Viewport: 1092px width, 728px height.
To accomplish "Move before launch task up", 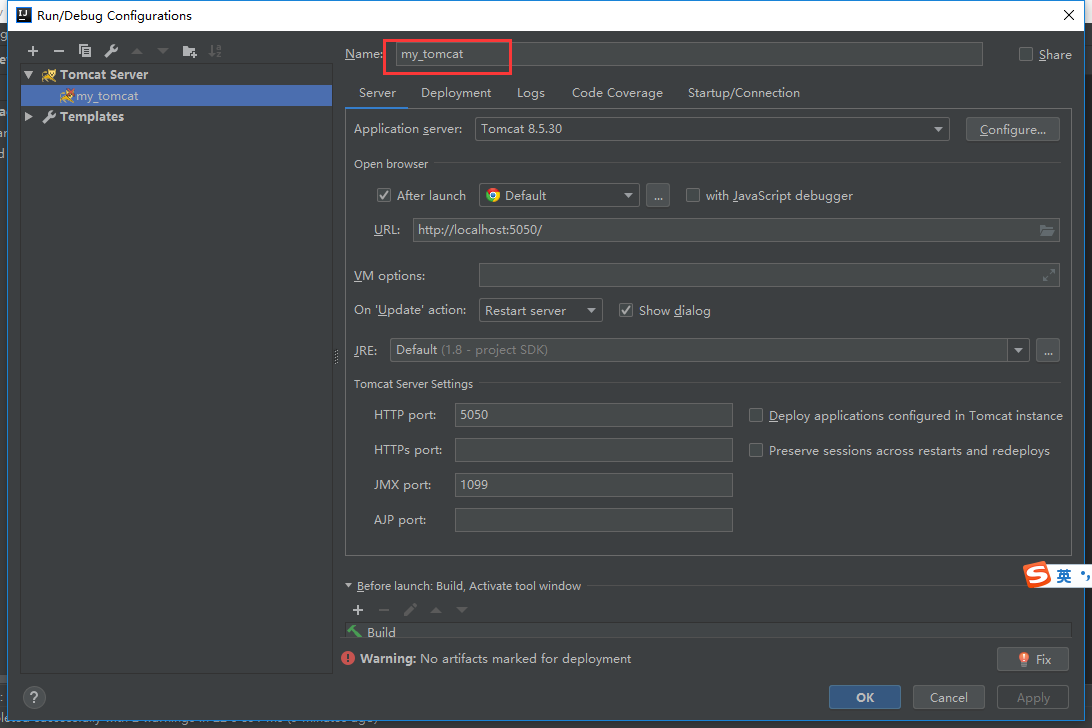I will coord(436,610).
